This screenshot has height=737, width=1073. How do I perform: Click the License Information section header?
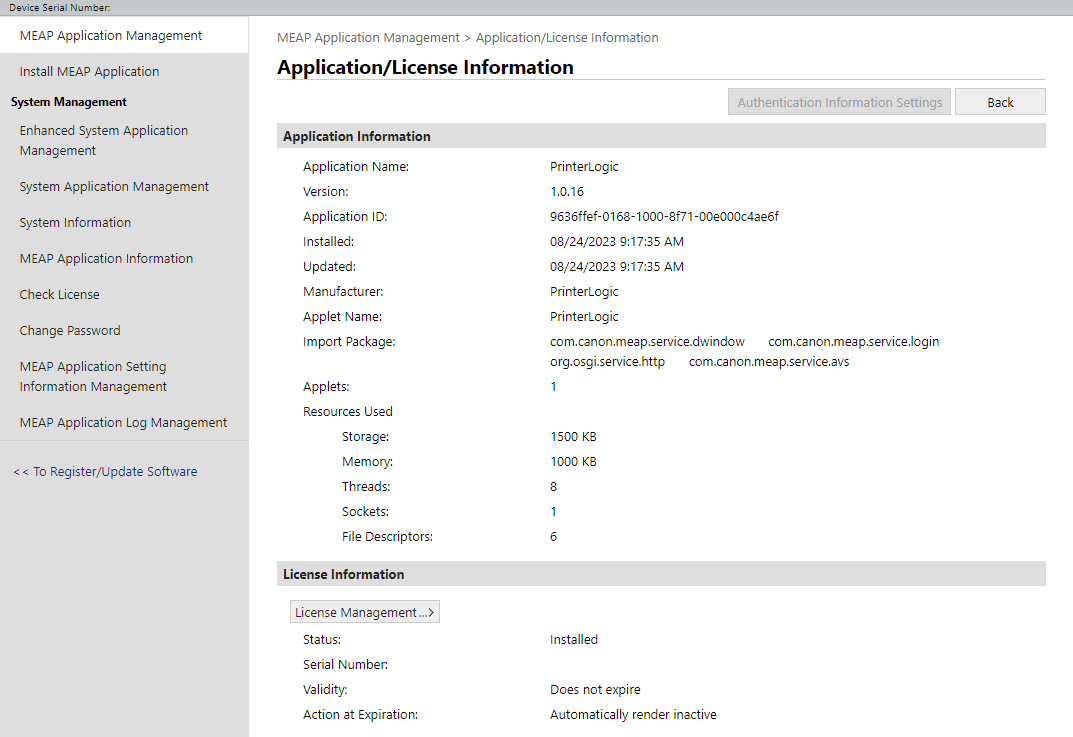coord(661,574)
